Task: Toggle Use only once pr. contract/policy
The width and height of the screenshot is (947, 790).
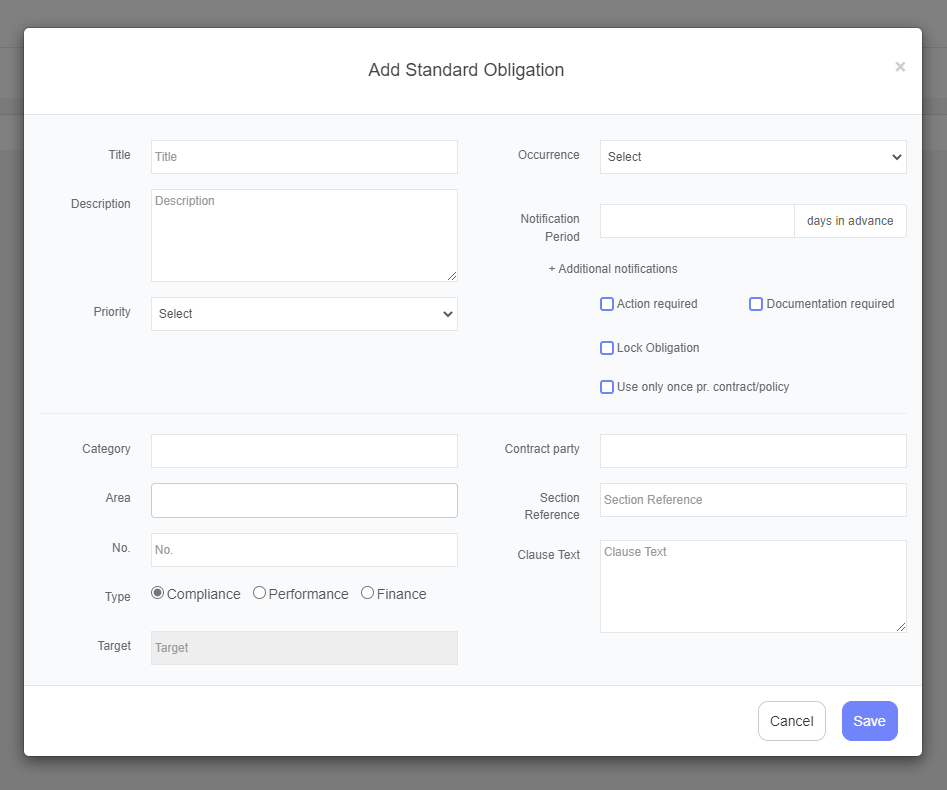Action: (607, 387)
